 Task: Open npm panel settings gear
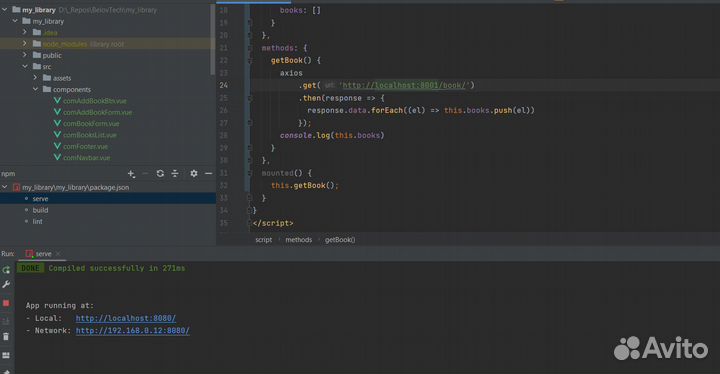click(194, 174)
